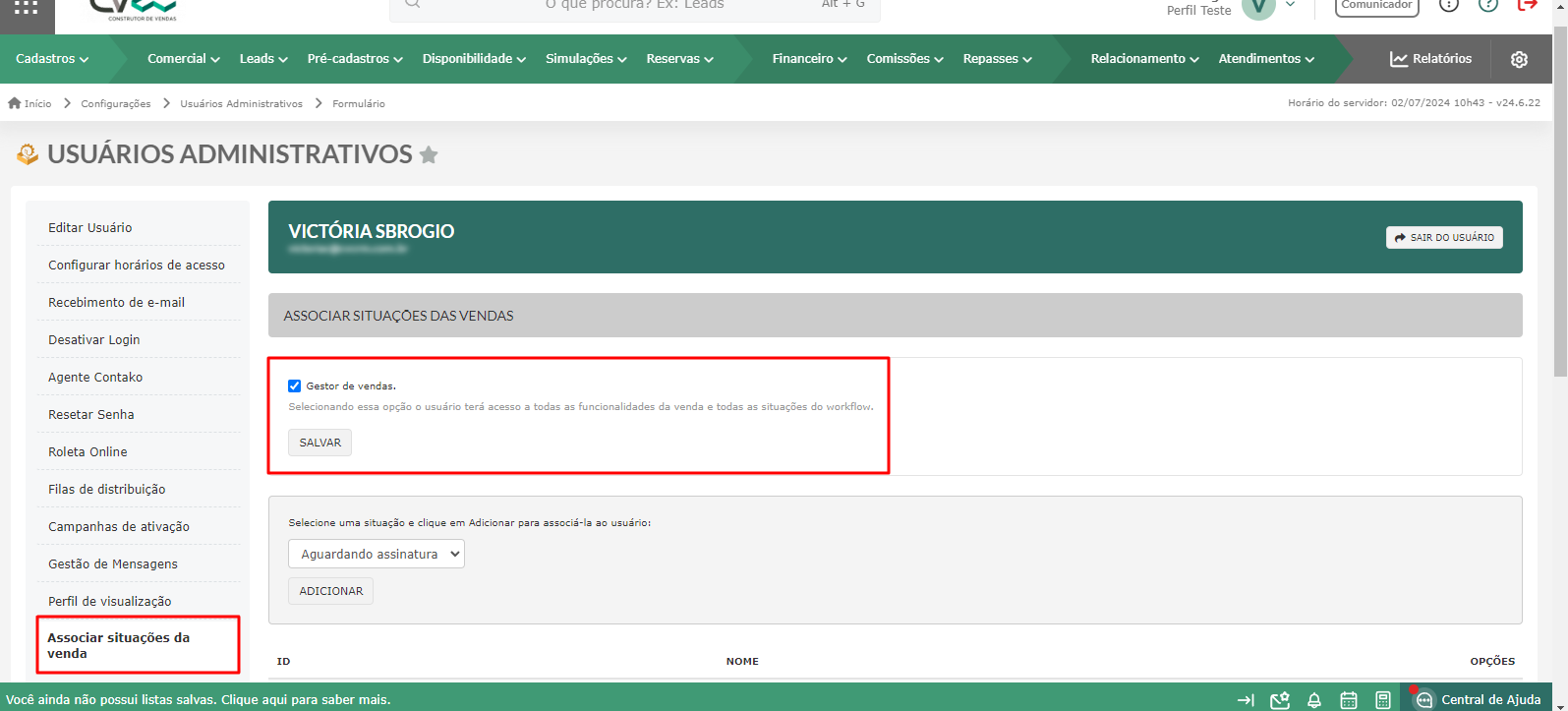Click the ADICIONAR button
1568x711 pixels.
click(330, 591)
